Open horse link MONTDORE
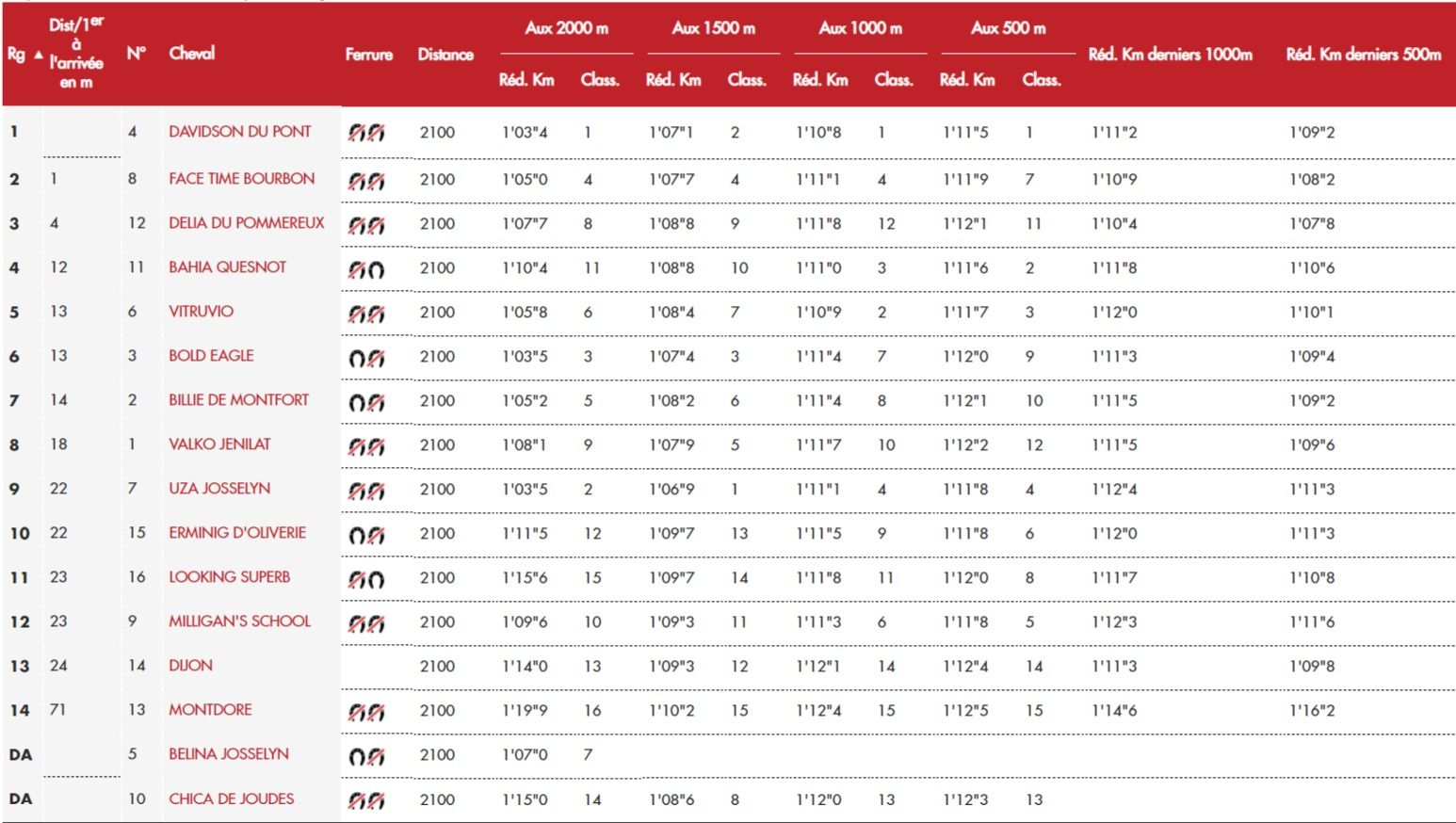 [211, 710]
